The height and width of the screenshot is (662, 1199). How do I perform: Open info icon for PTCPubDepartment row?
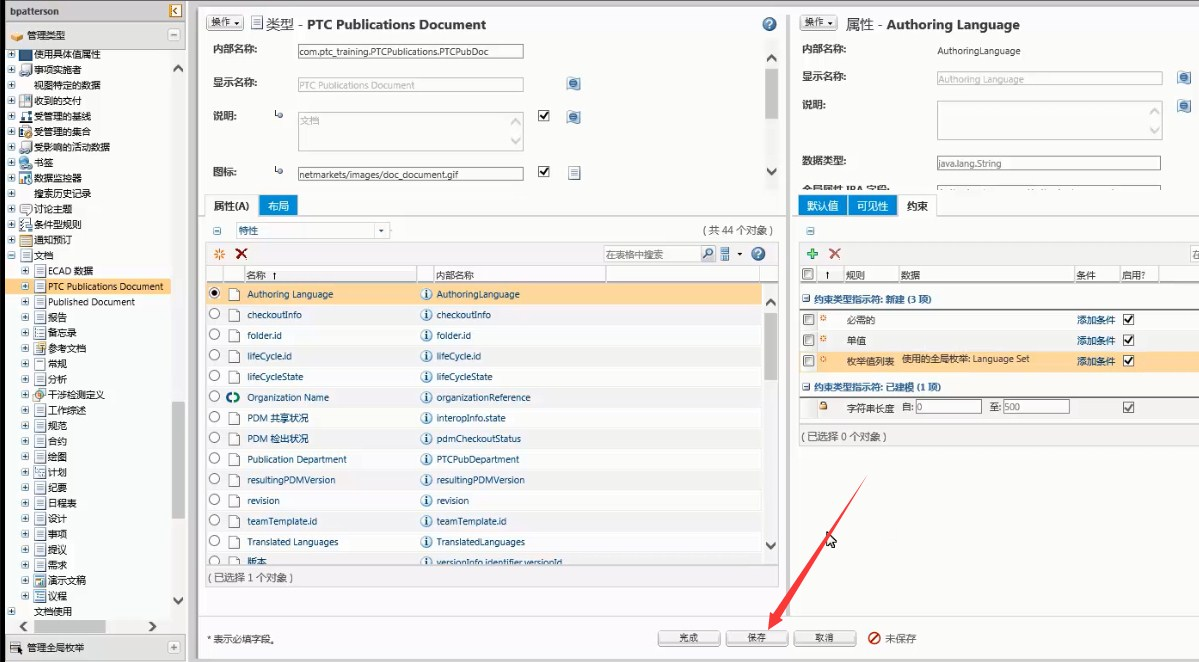[x=427, y=459]
